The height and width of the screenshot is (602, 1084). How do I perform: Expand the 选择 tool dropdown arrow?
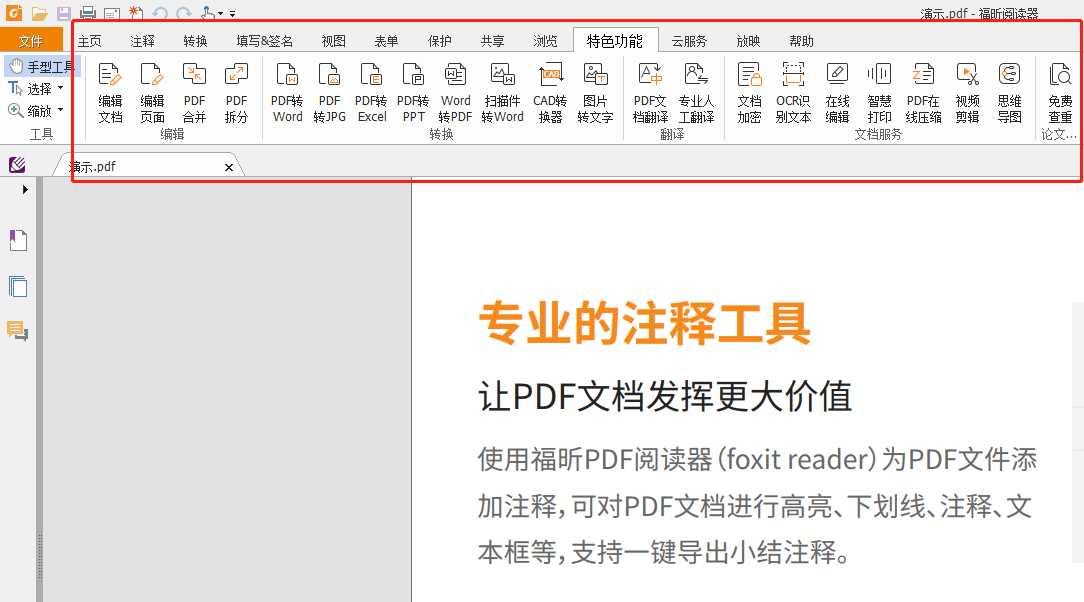61,89
